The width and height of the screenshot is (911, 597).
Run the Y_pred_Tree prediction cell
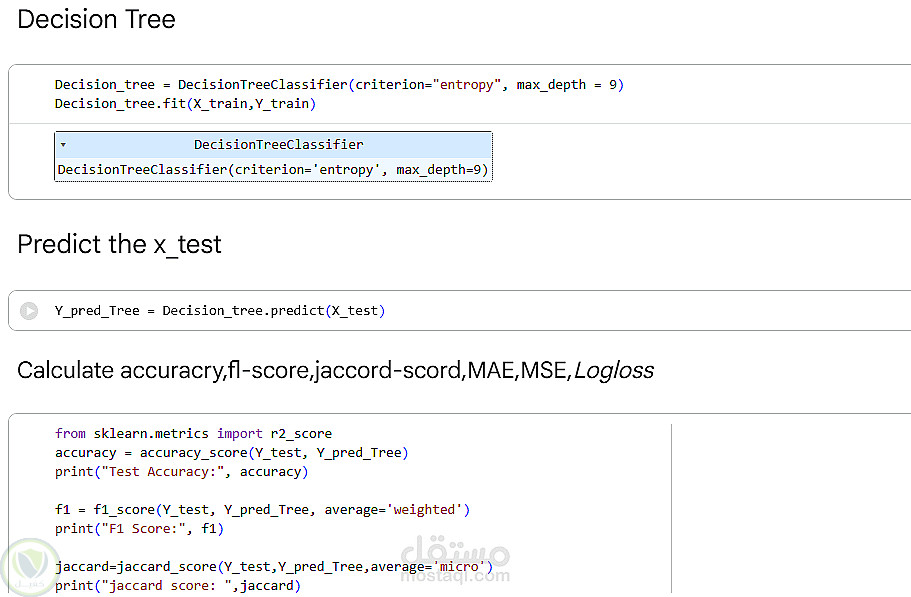(29, 311)
